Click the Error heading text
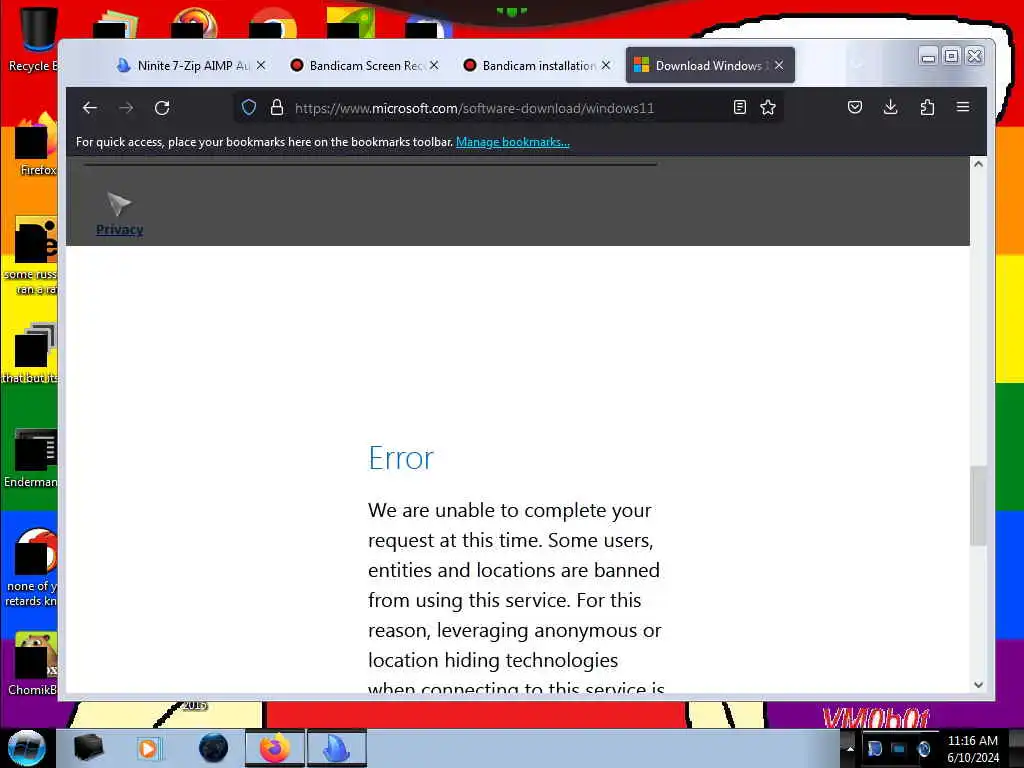The height and width of the screenshot is (768, 1024). [x=401, y=458]
